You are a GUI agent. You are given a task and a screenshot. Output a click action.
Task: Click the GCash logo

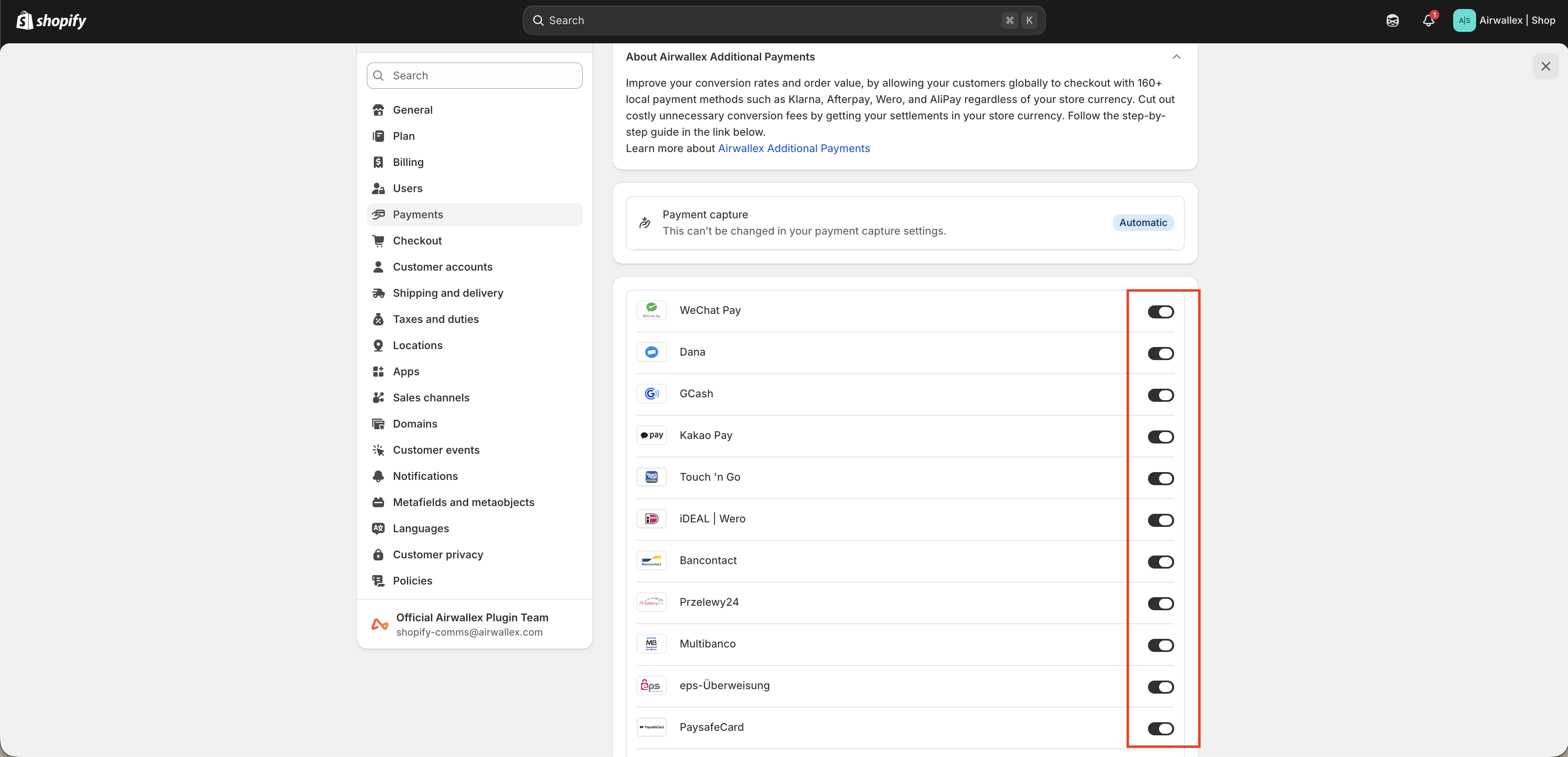pyautogui.click(x=651, y=394)
